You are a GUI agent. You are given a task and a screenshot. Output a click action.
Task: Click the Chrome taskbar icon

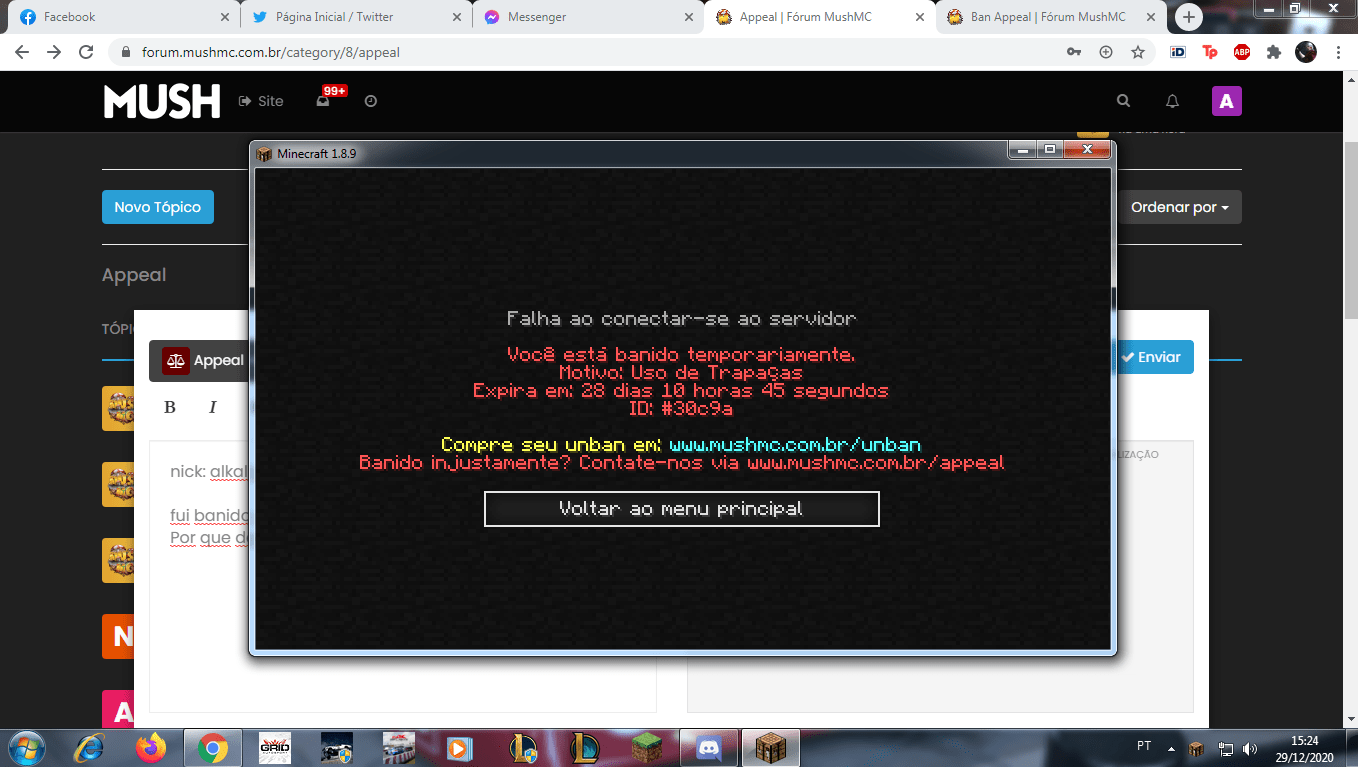(212, 748)
